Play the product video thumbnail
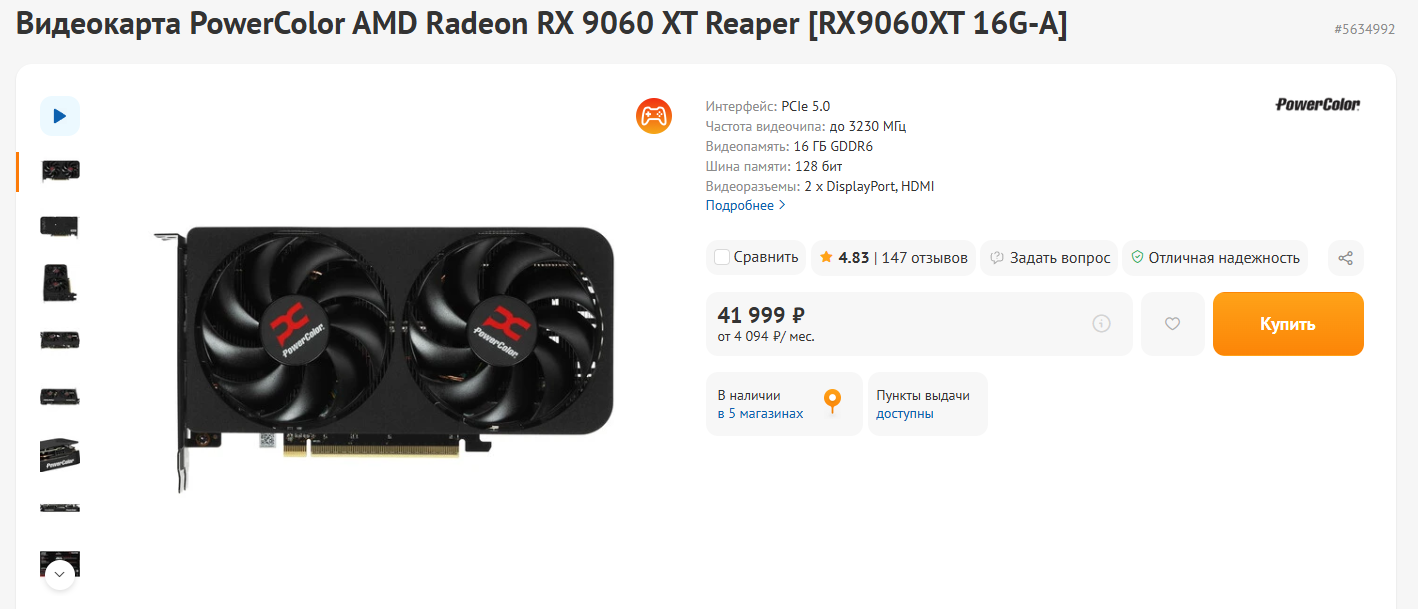Screen dimensions: 1418x609 [60, 116]
